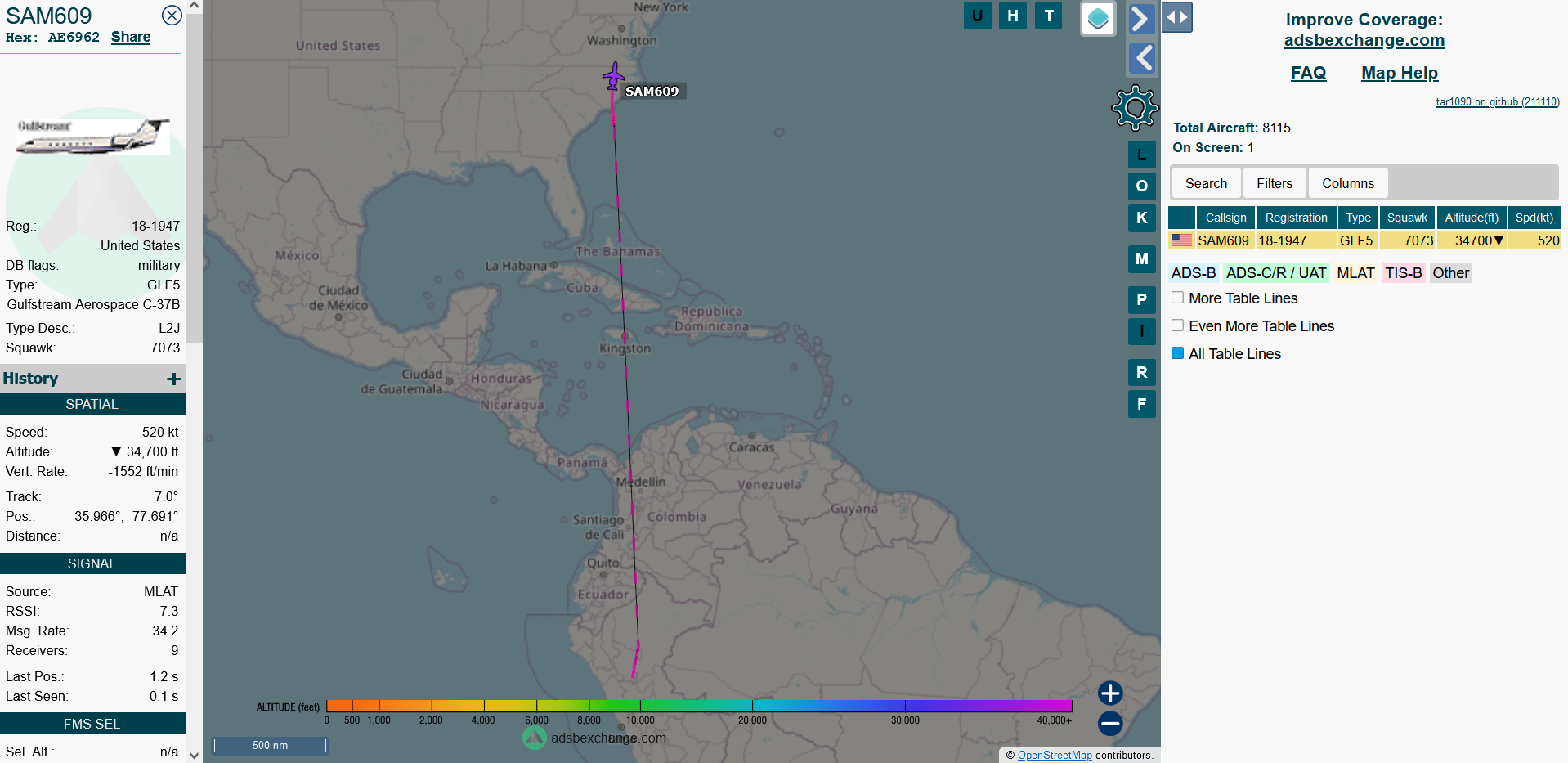
Task: Zoom in the map with plus button
Action: click(1110, 693)
